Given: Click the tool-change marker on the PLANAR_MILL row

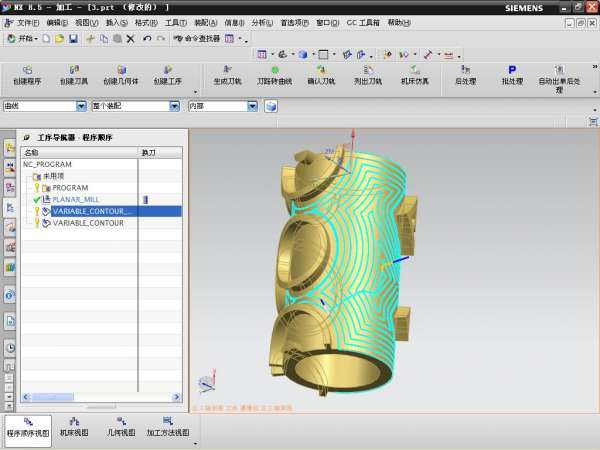Looking at the screenshot, I should pos(145,199).
